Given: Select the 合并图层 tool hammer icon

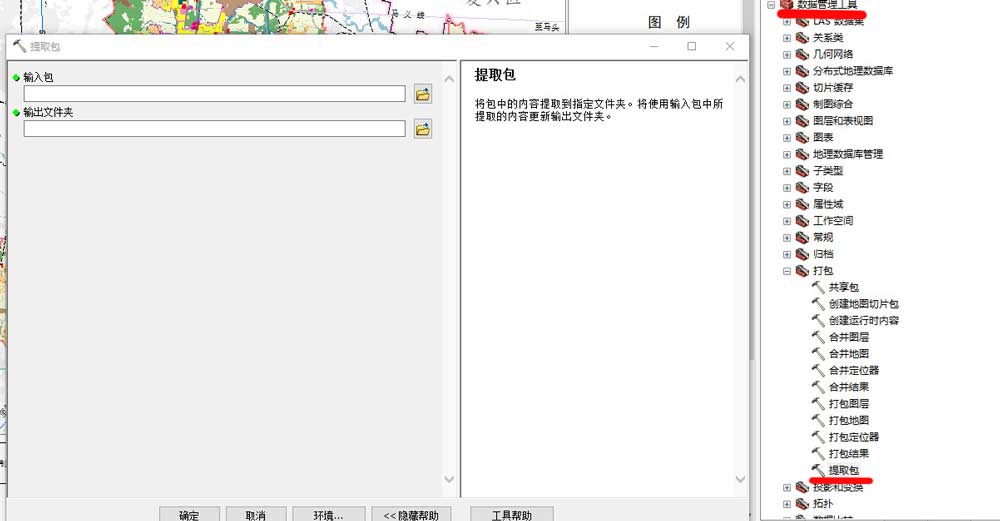Looking at the screenshot, I should pyautogui.click(x=818, y=337).
